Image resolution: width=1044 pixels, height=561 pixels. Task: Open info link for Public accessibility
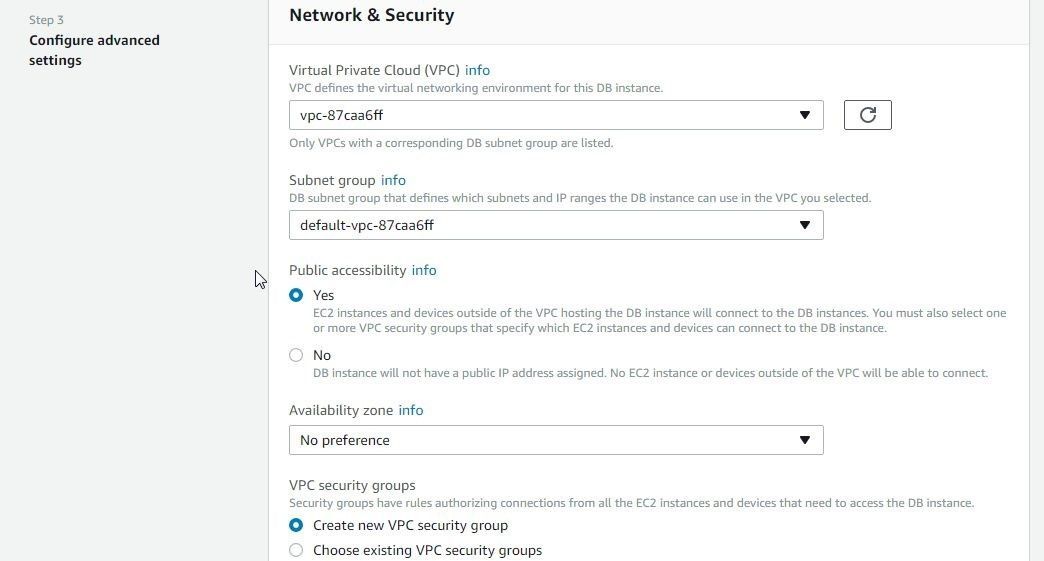click(423, 270)
